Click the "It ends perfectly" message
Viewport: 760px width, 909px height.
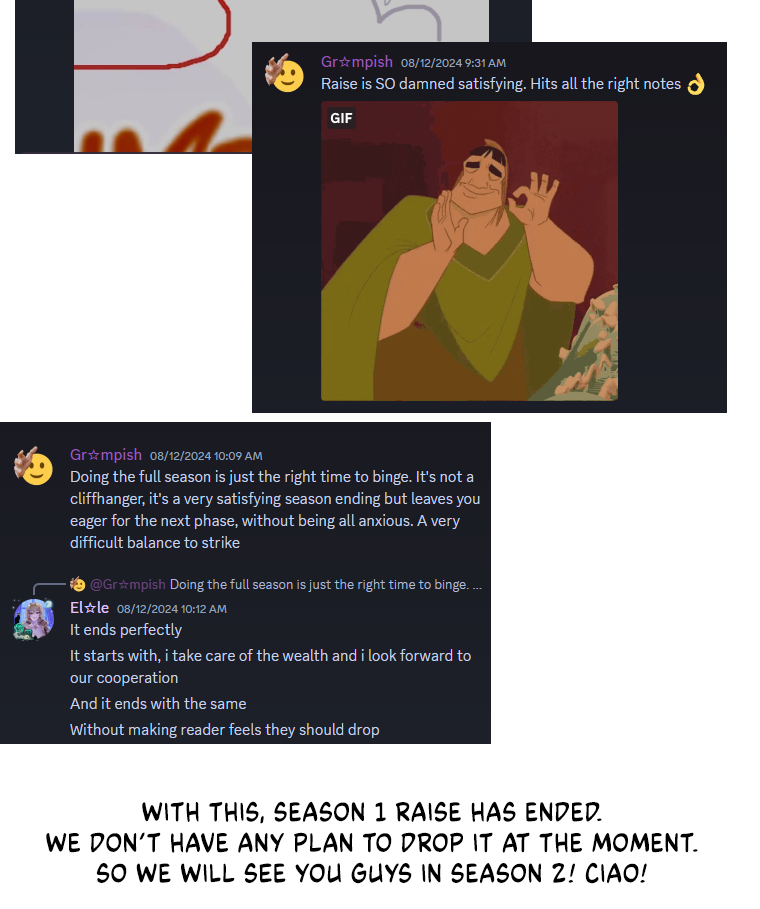126,630
